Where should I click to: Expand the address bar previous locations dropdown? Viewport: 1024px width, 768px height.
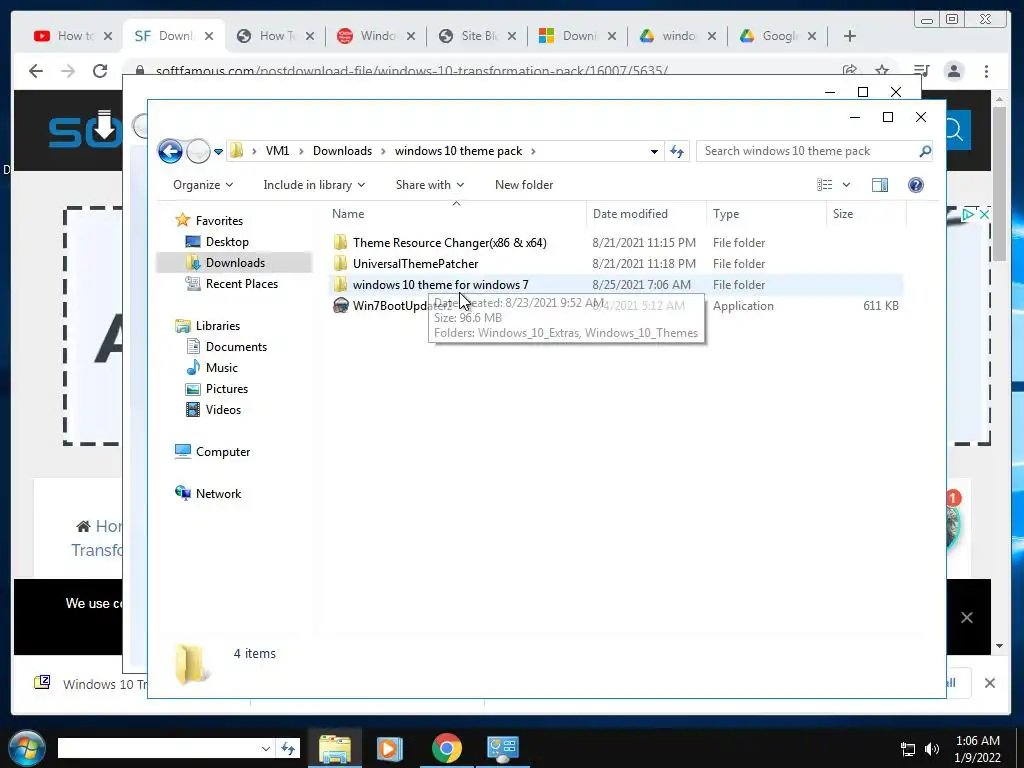pyautogui.click(x=654, y=152)
